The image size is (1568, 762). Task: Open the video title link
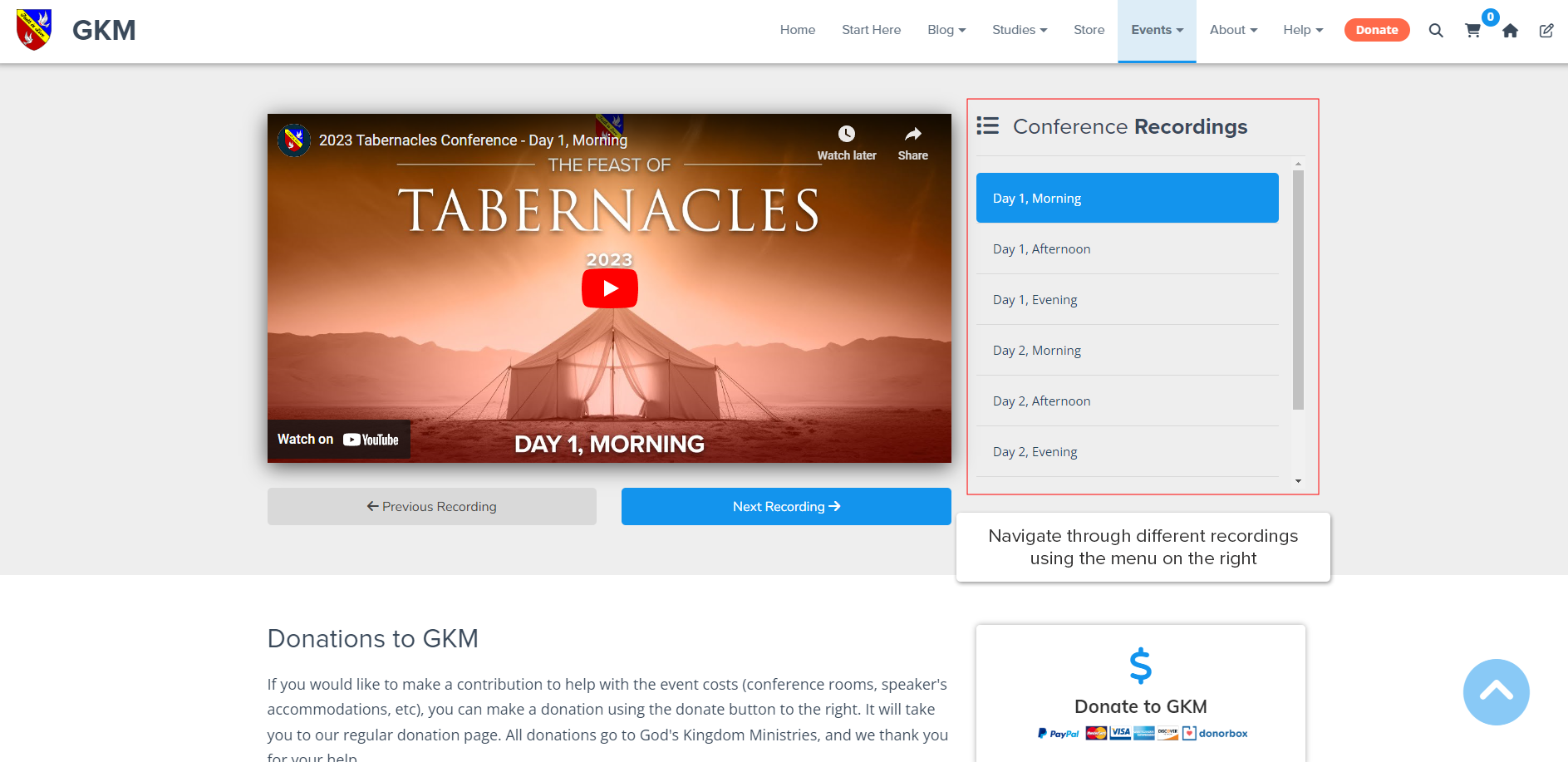pyautogui.click(x=473, y=140)
